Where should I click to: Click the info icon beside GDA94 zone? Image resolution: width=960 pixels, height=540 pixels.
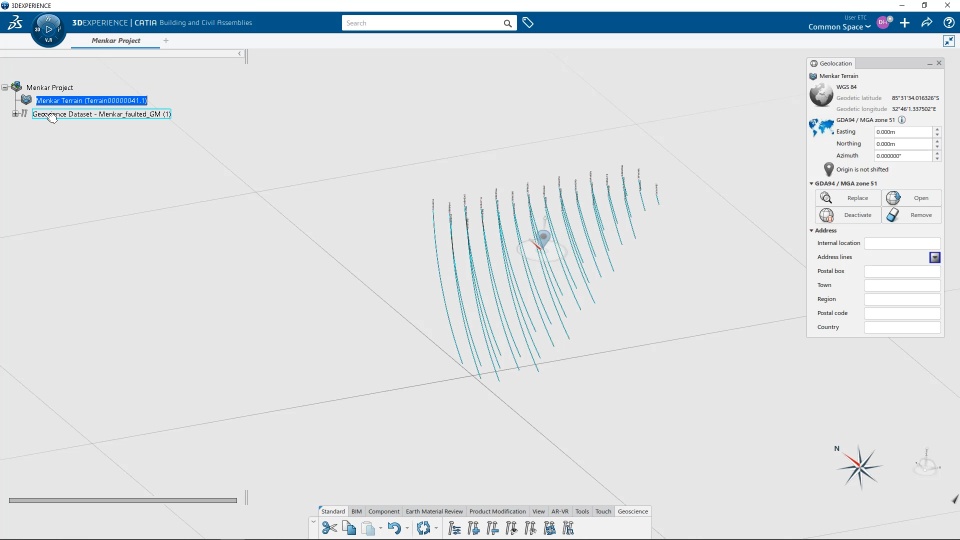(x=902, y=120)
